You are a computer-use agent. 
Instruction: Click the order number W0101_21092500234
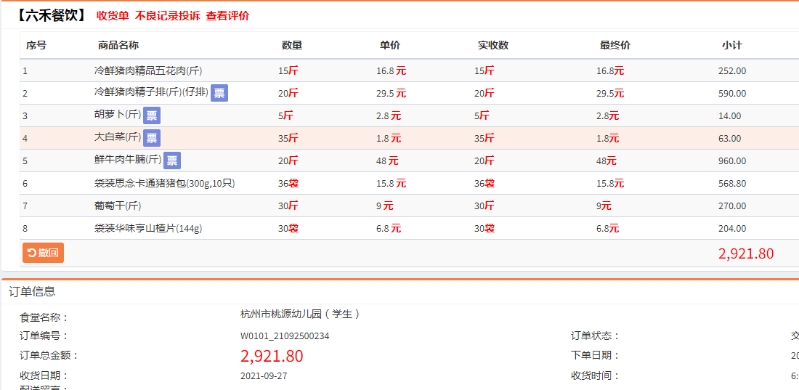288,336
